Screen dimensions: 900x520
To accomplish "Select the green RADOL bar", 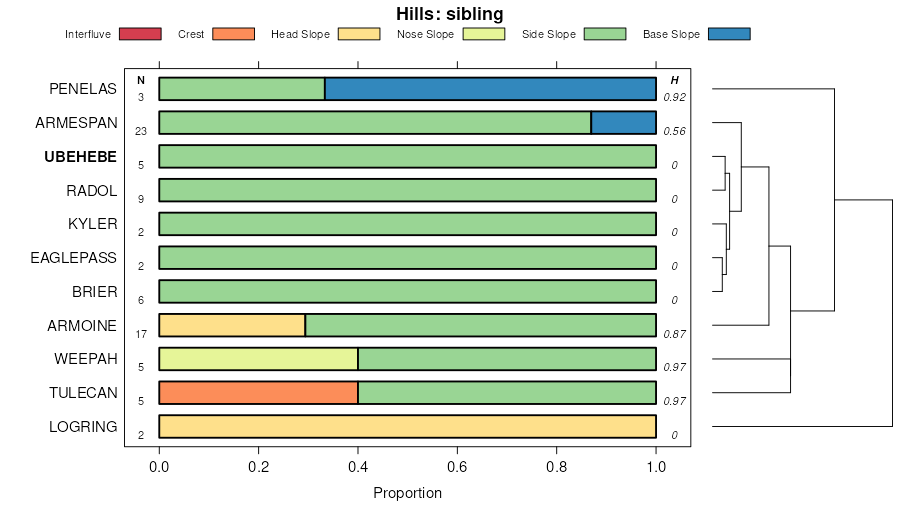I will point(407,190).
